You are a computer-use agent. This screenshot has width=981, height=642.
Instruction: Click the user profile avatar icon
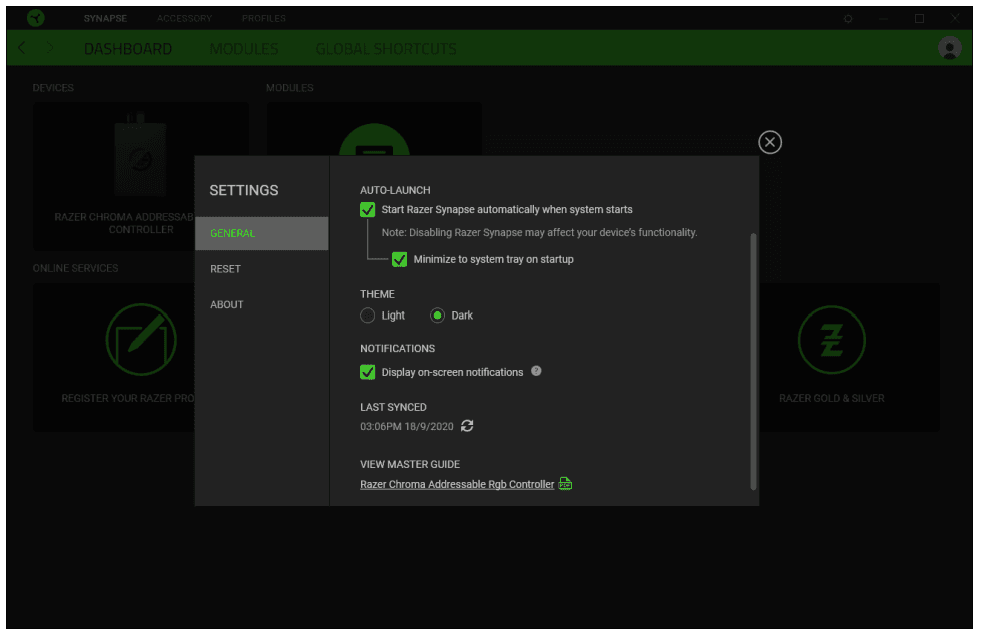[949, 47]
